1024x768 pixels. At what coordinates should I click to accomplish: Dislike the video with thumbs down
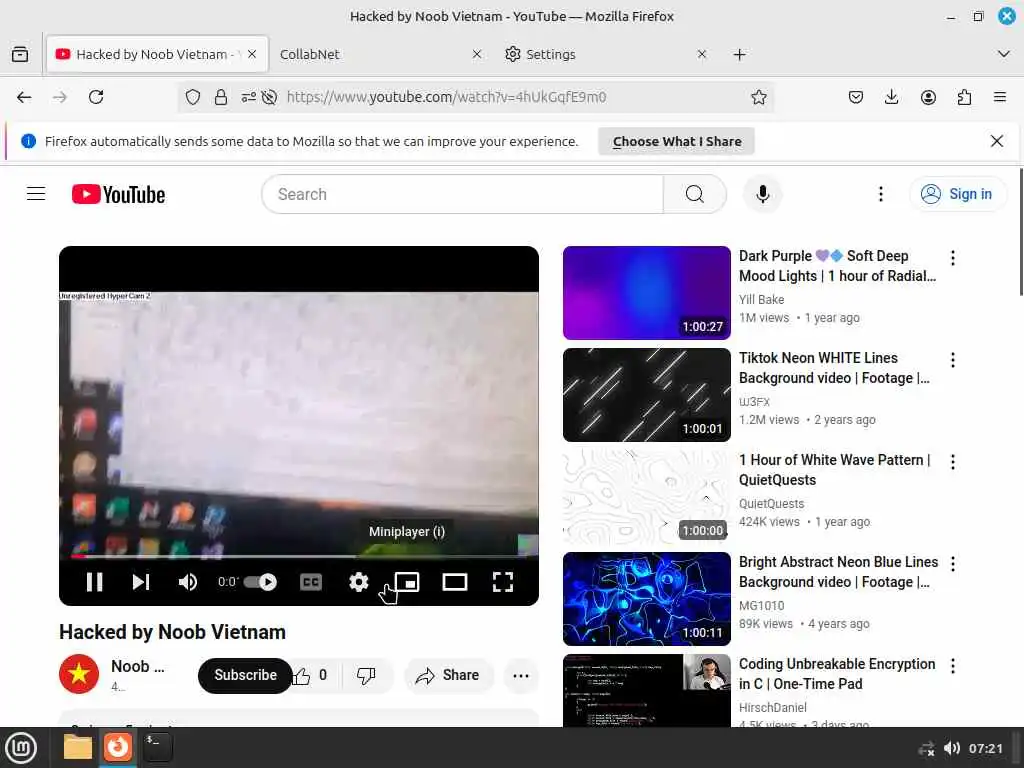pos(366,675)
